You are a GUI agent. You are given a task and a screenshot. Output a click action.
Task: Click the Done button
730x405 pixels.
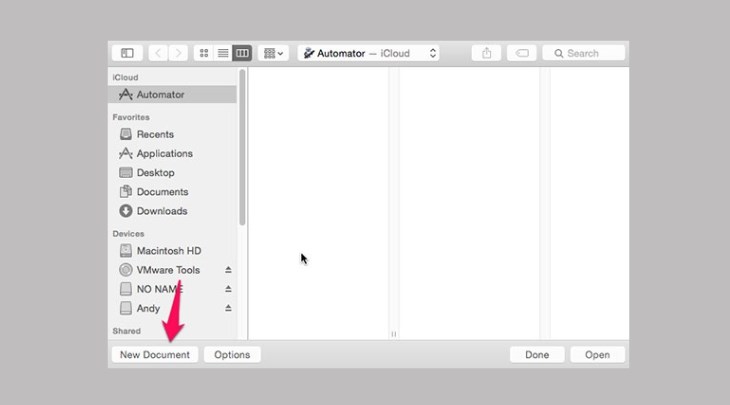pyautogui.click(x=537, y=355)
